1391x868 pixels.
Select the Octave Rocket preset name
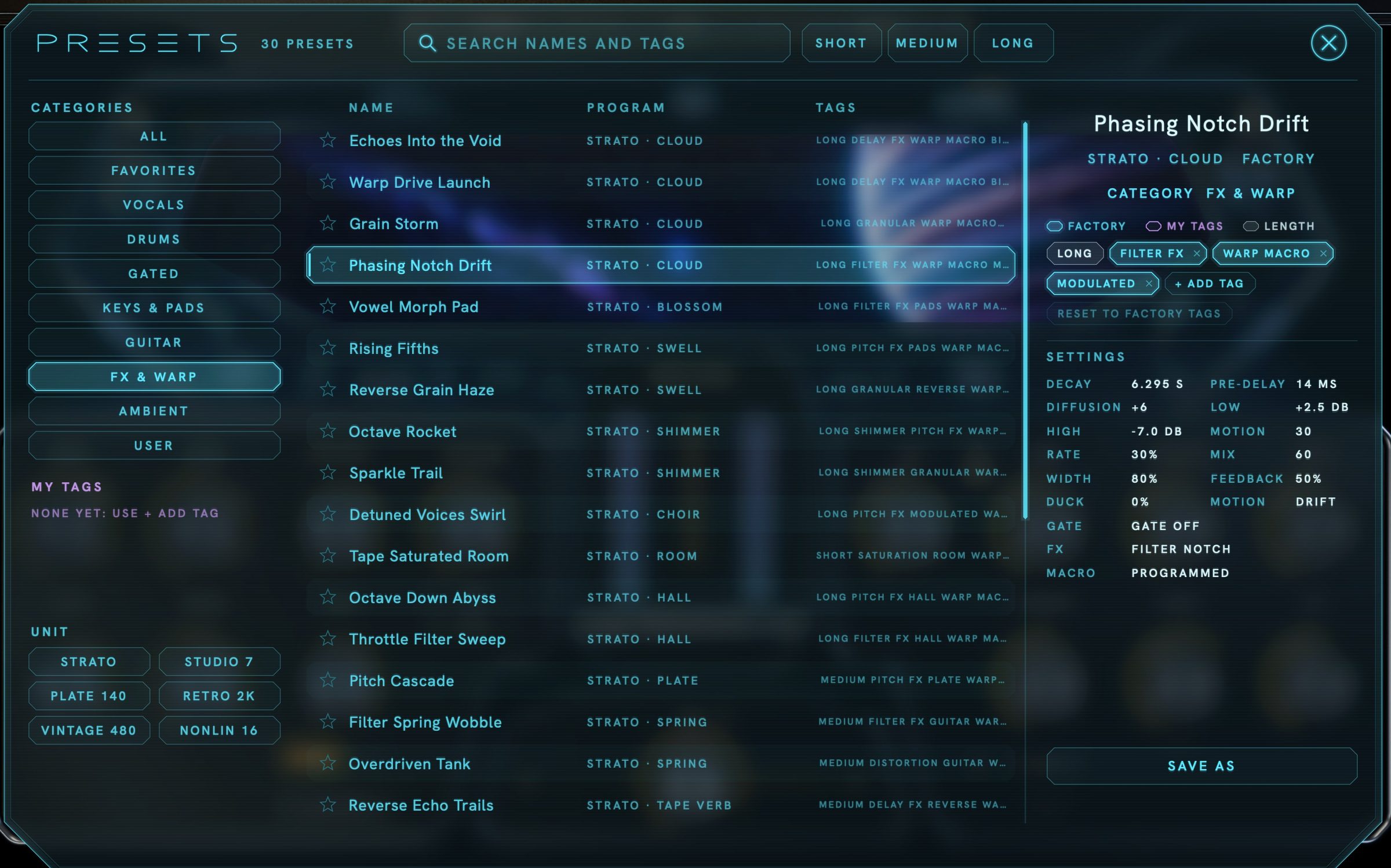coord(403,431)
